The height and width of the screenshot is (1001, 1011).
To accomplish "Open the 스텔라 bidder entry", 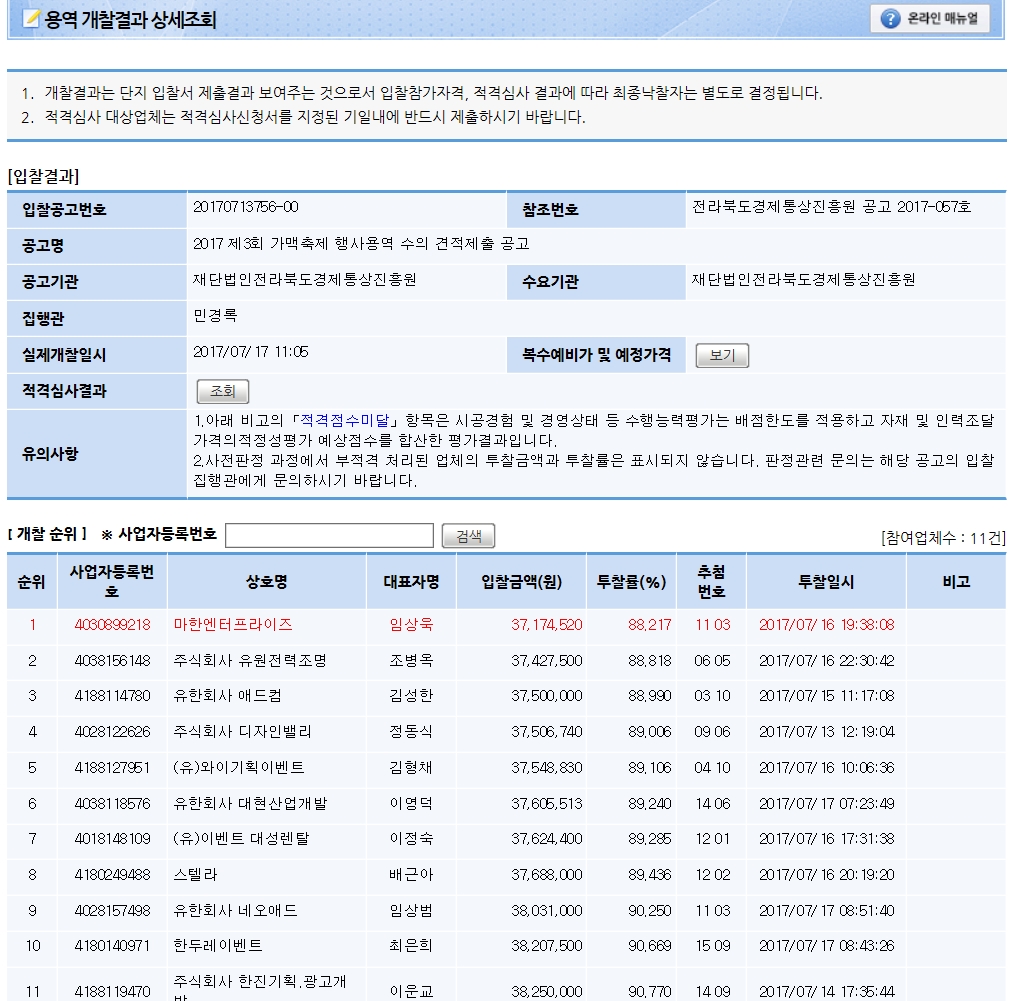I will click(195, 875).
